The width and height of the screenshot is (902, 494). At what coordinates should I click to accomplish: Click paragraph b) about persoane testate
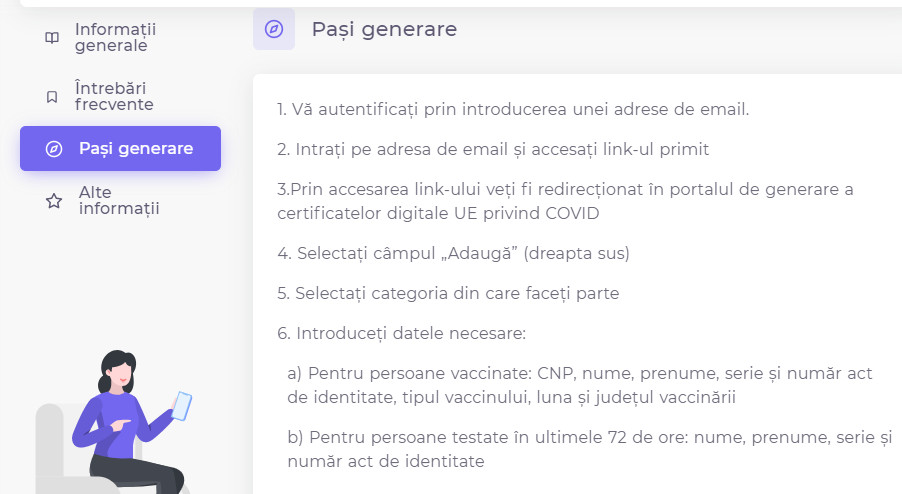pyautogui.click(x=590, y=449)
